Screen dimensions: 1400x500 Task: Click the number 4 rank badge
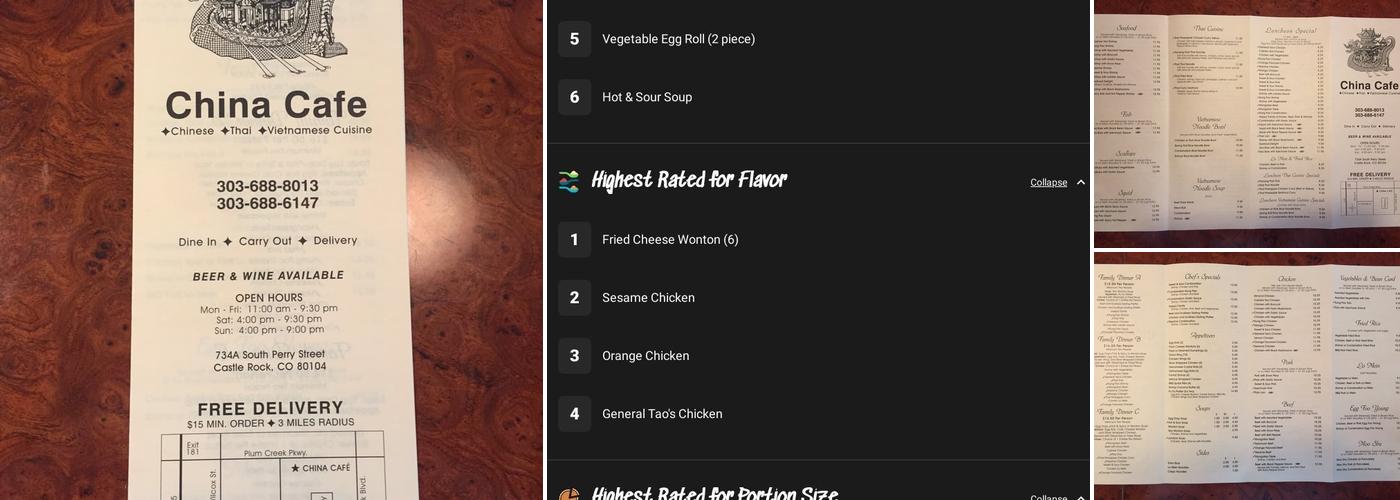pyautogui.click(x=574, y=414)
